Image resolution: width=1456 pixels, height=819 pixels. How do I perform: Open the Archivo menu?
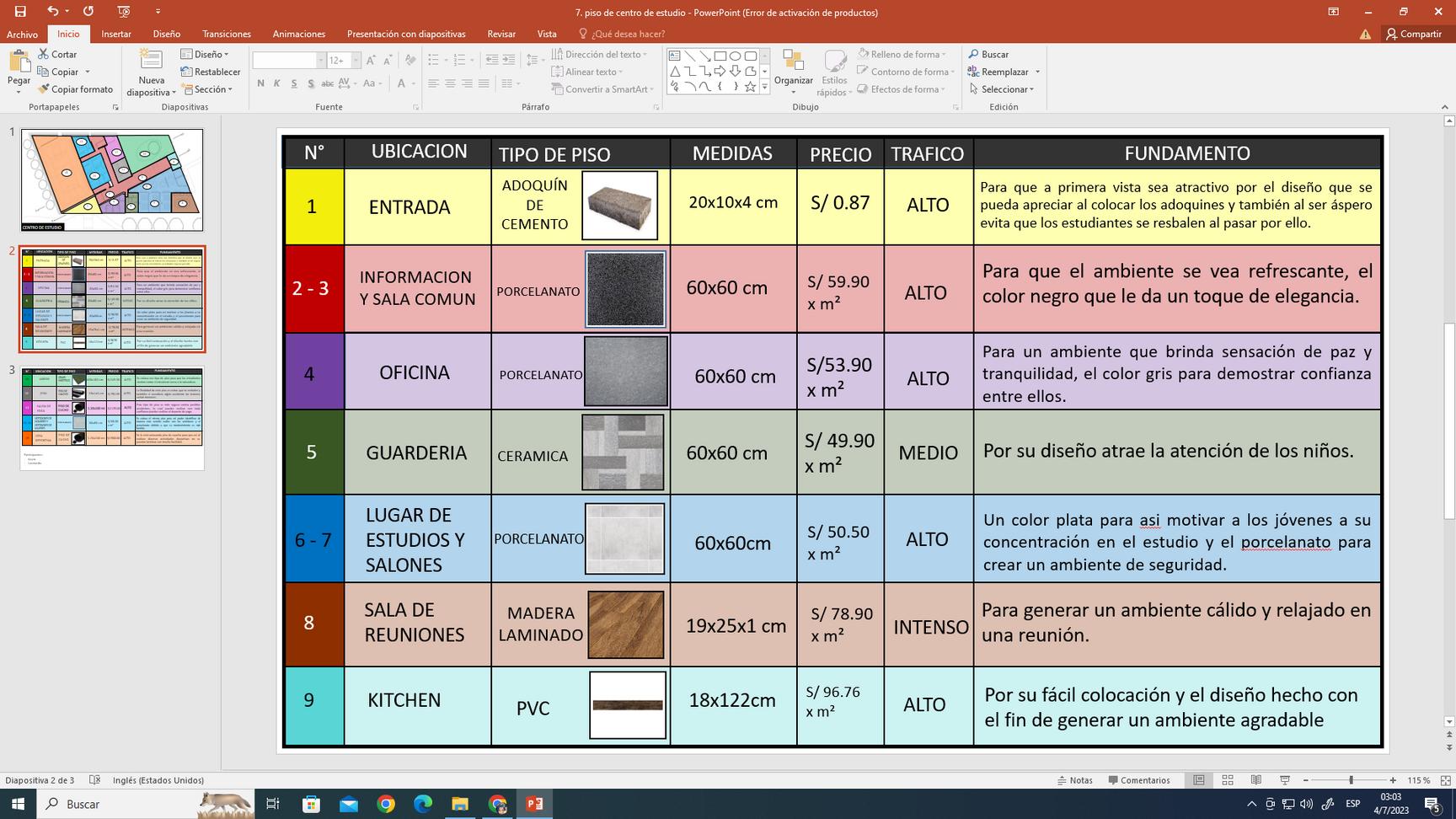tap(22, 34)
